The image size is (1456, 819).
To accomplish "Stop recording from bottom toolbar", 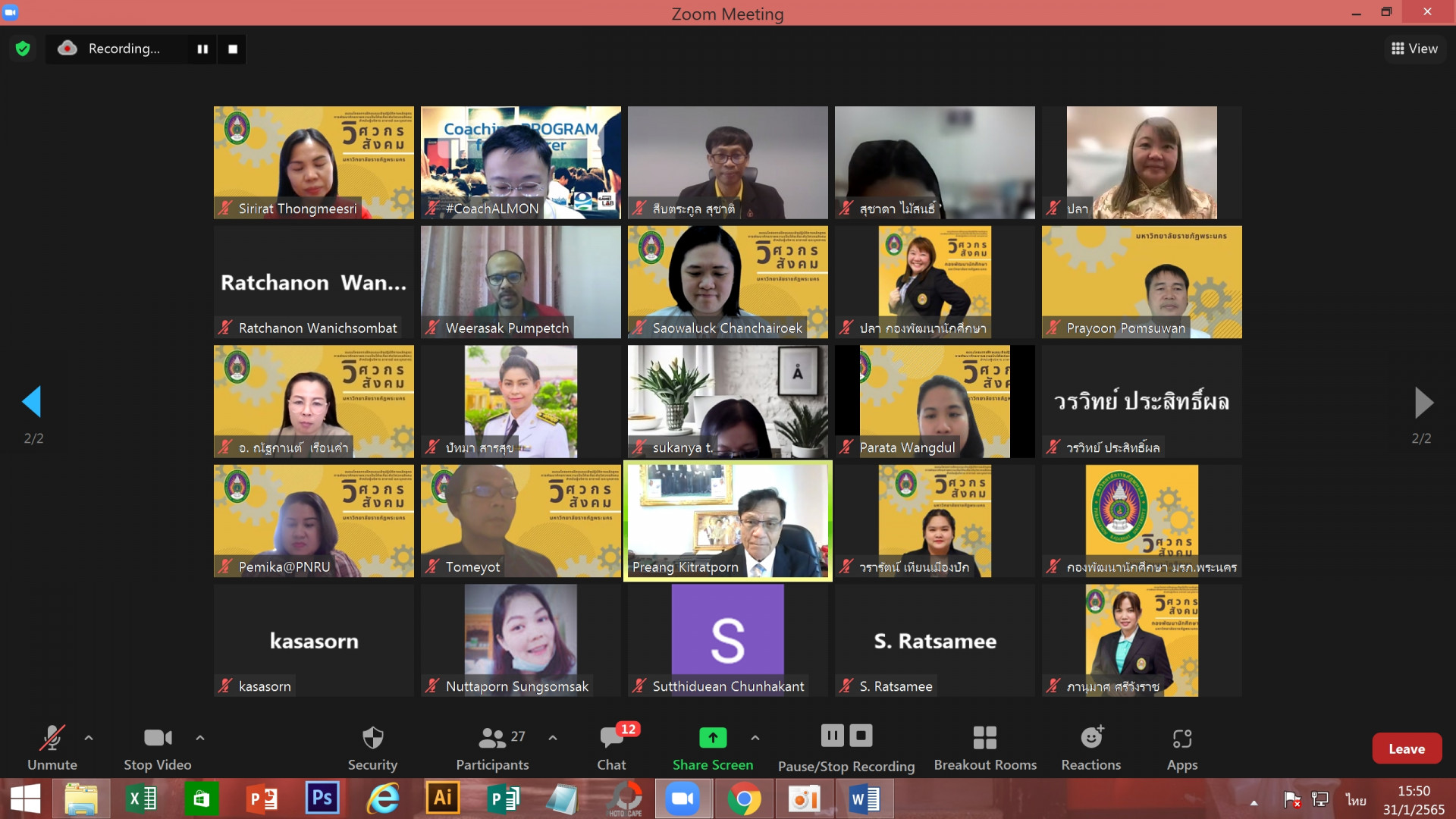I will click(x=861, y=736).
